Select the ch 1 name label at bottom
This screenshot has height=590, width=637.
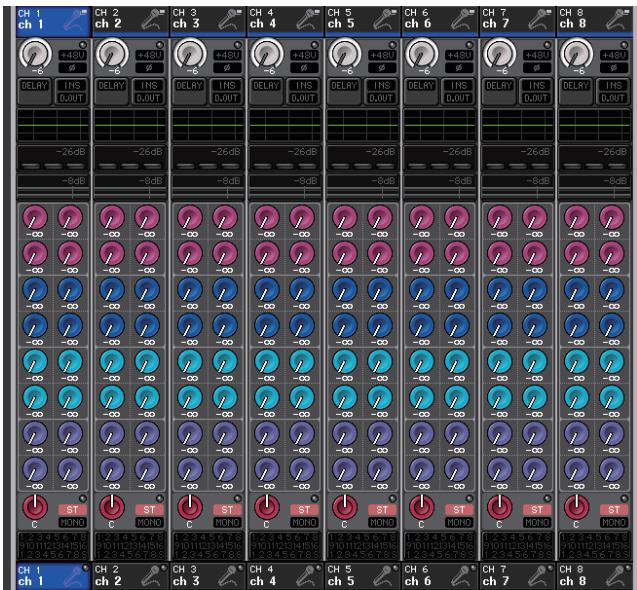[x=30, y=581]
